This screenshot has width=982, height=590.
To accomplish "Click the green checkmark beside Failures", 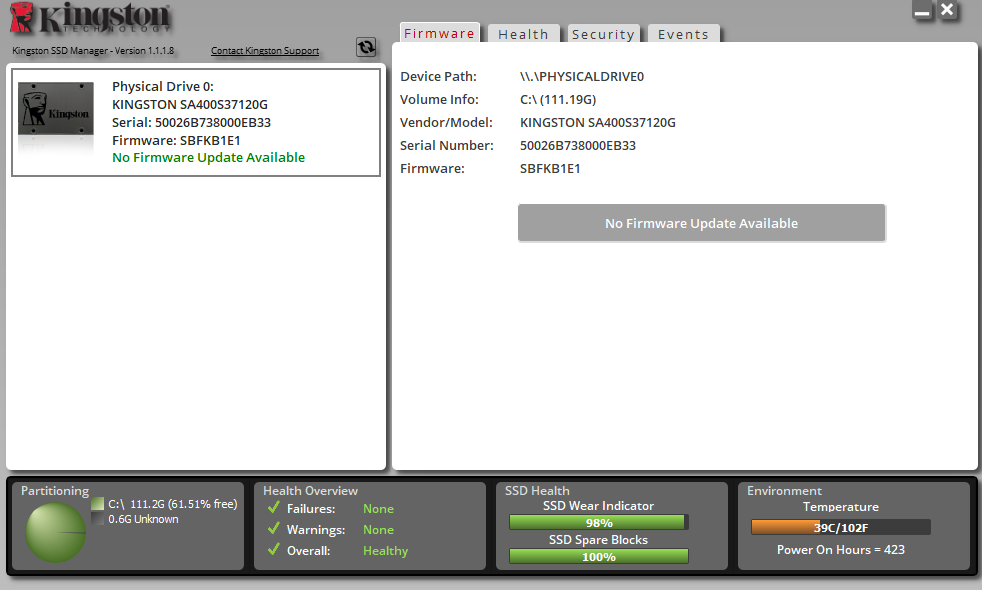I will pos(274,507).
